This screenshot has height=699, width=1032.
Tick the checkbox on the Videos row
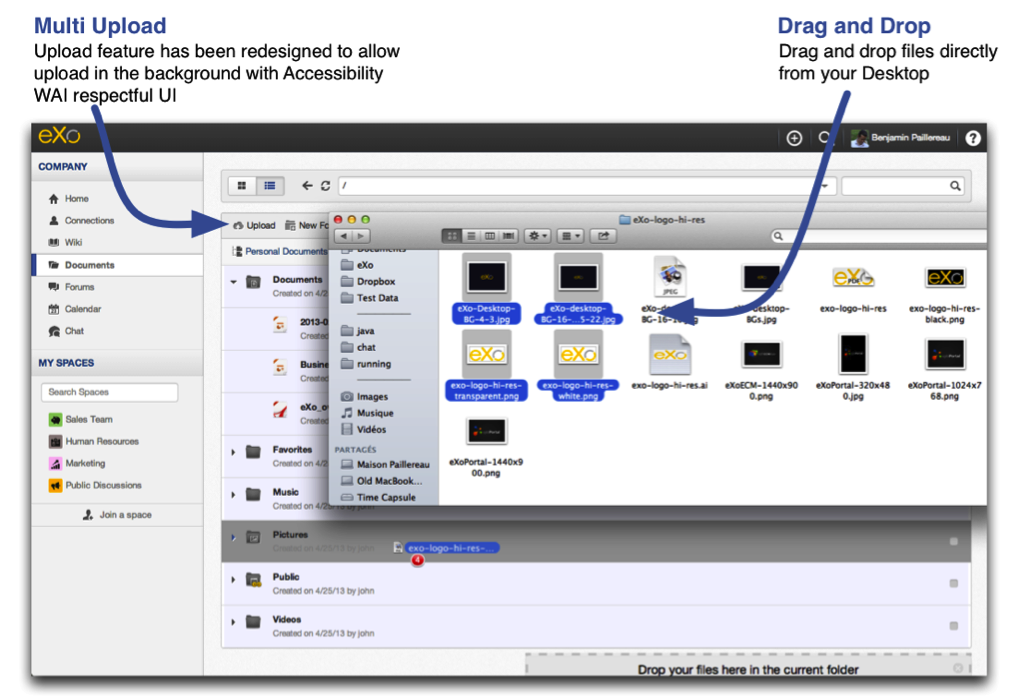954,626
